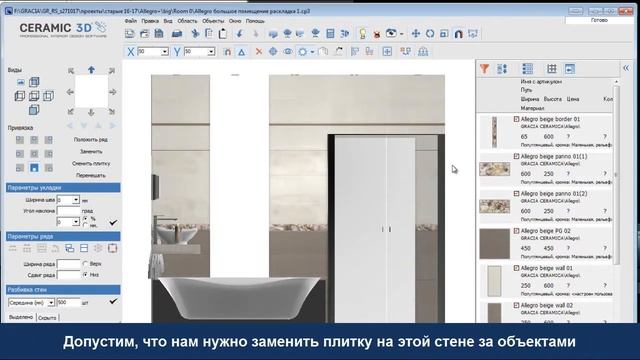This screenshot has height=360, width=640.
Task: Click the Allegro beige PG 02 brown swatch
Action: click(x=494, y=244)
